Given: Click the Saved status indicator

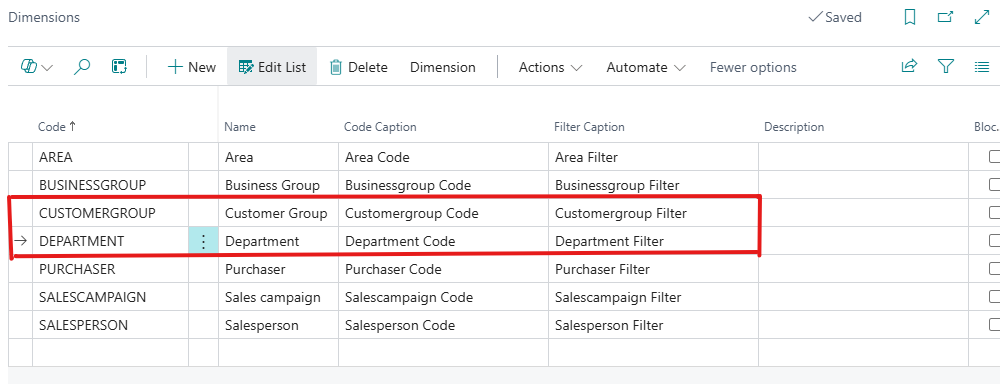Looking at the screenshot, I should 835,17.
